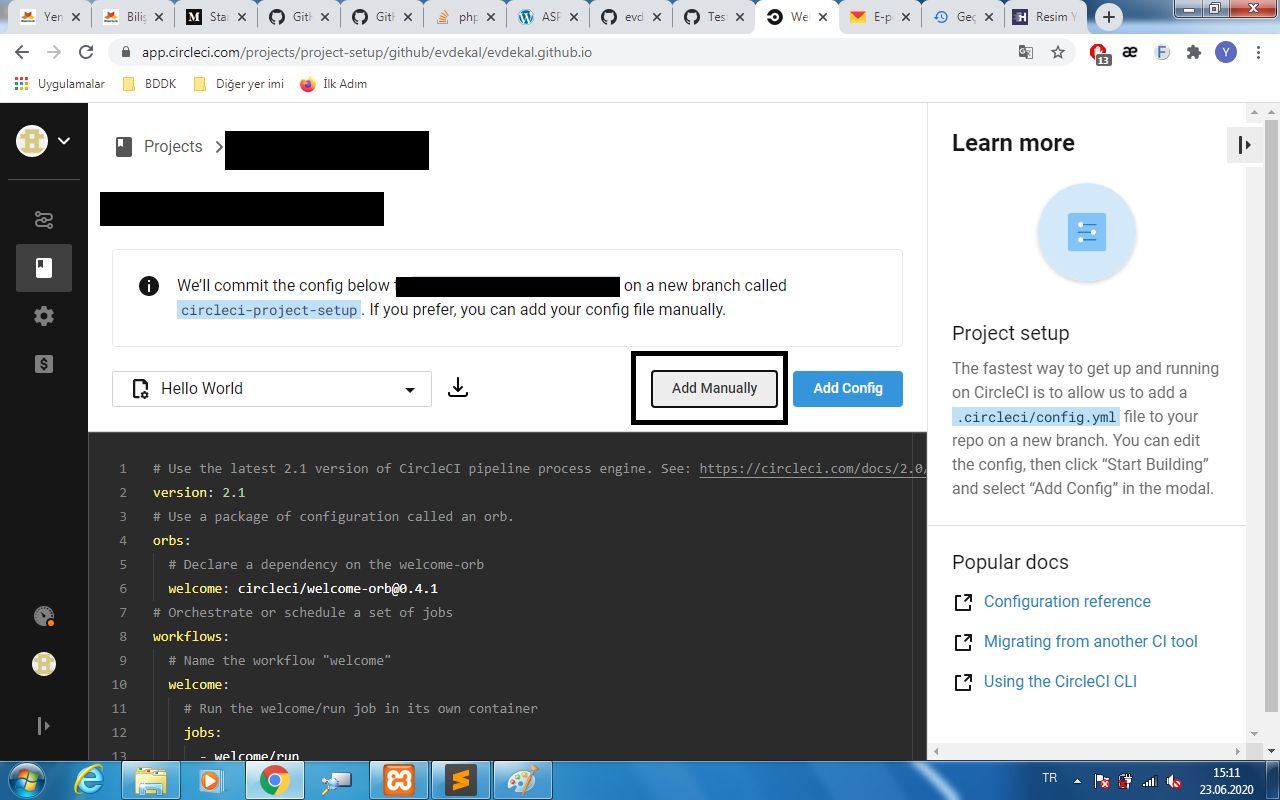Open the translate page icon in address bar

click(1026, 52)
